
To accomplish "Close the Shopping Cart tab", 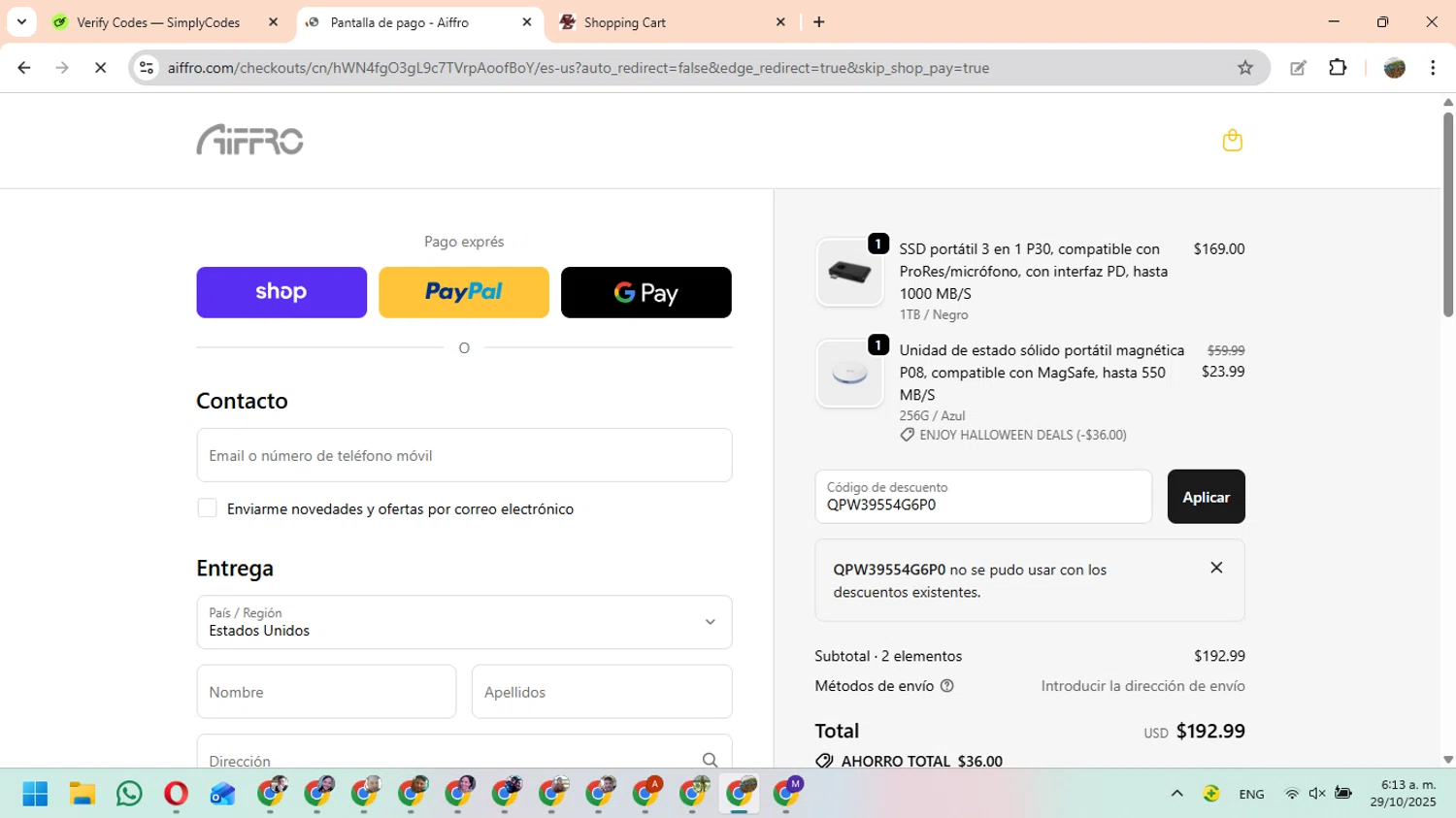I will (x=780, y=22).
